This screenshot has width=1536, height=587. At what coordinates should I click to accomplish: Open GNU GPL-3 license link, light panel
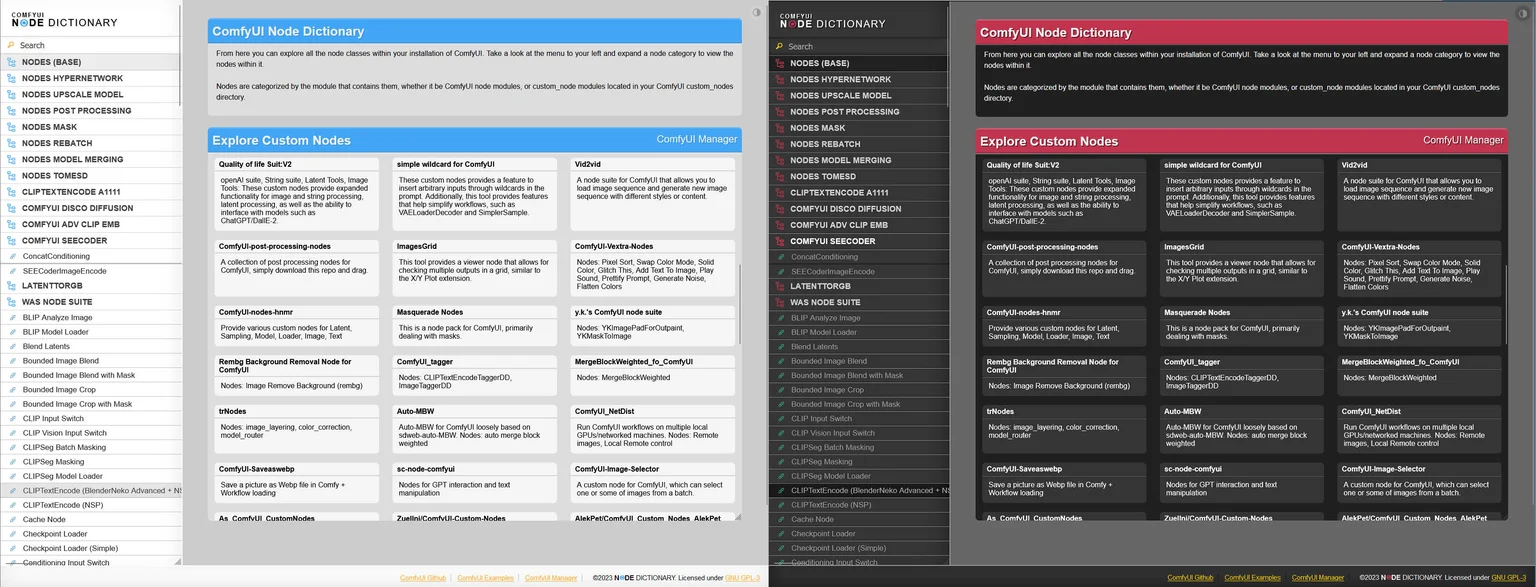[x=743, y=578]
